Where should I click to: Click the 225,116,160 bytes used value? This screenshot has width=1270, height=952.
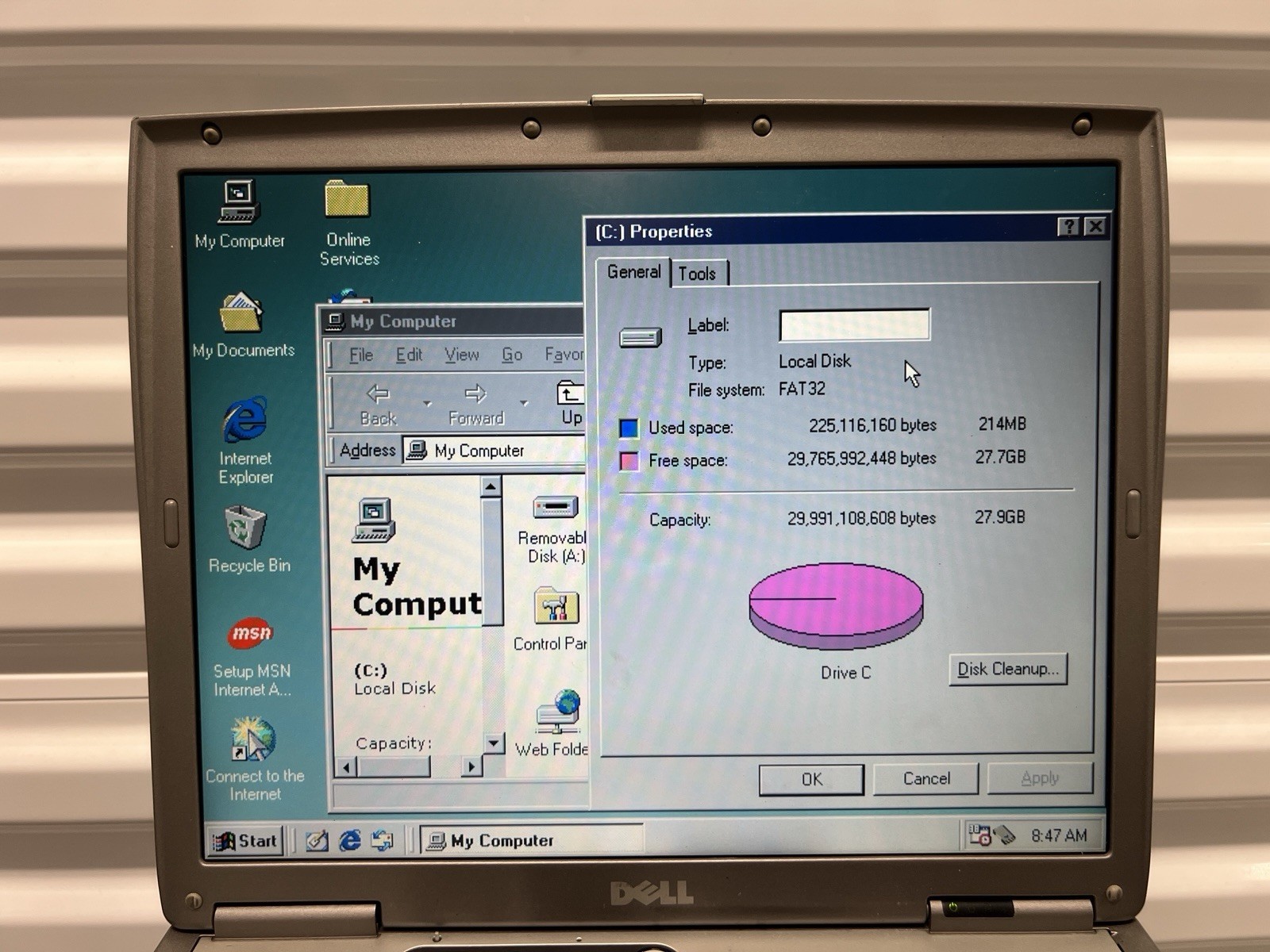coord(872,425)
